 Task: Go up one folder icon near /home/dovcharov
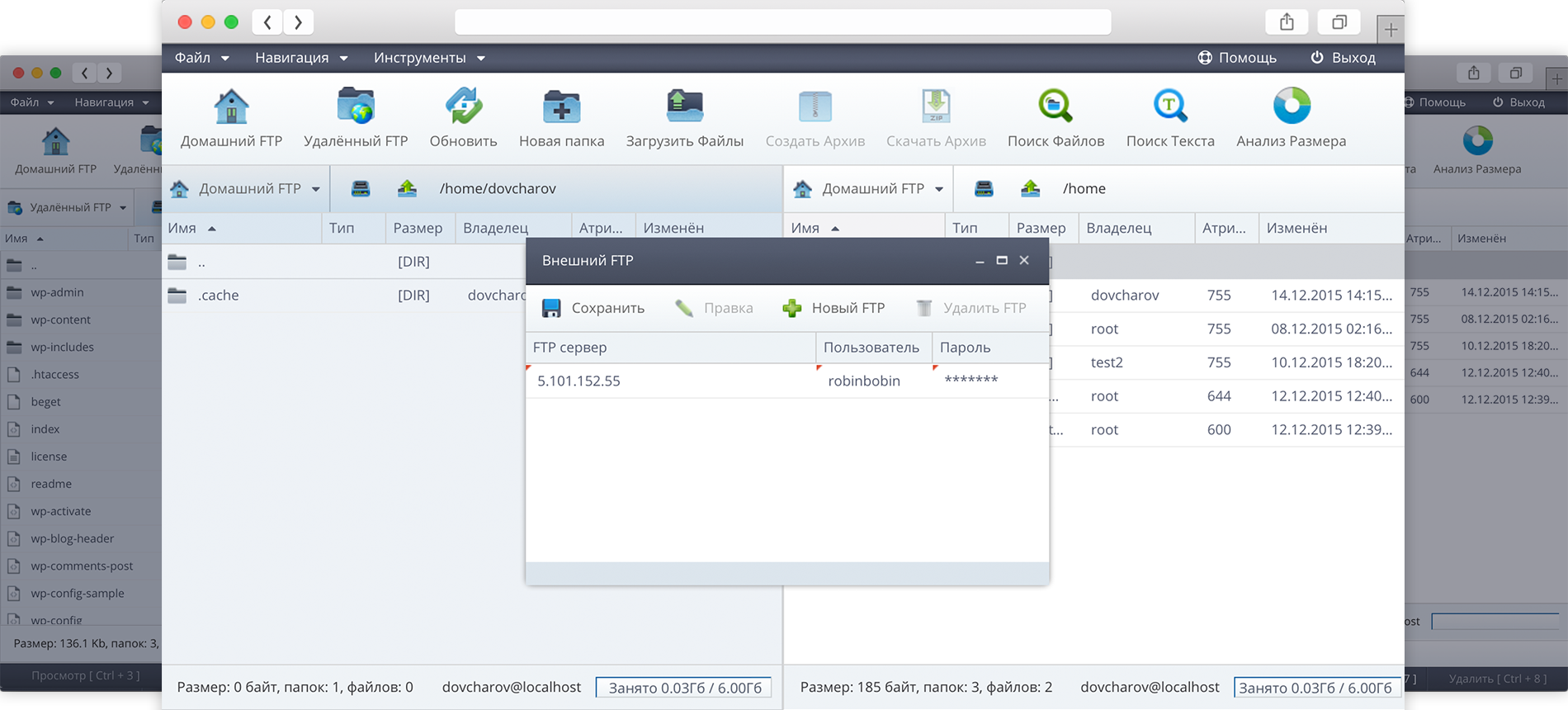407,188
